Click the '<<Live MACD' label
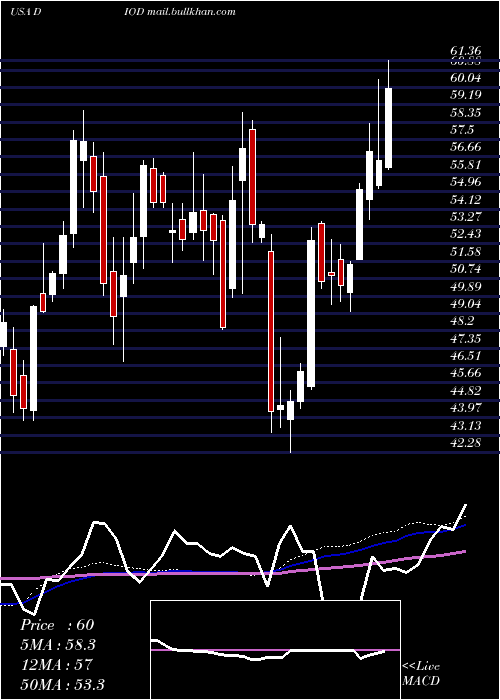The width and height of the screenshot is (500, 700). click(x=421, y=674)
